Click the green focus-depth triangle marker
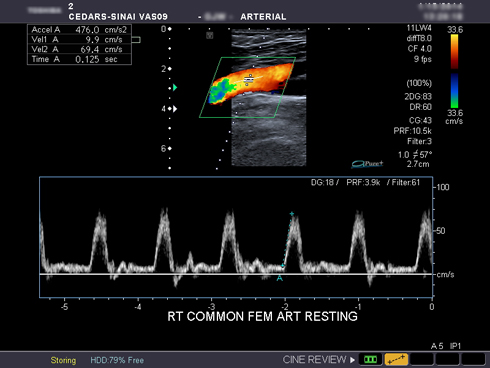The width and height of the screenshot is (490, 368). coord(175,88)
